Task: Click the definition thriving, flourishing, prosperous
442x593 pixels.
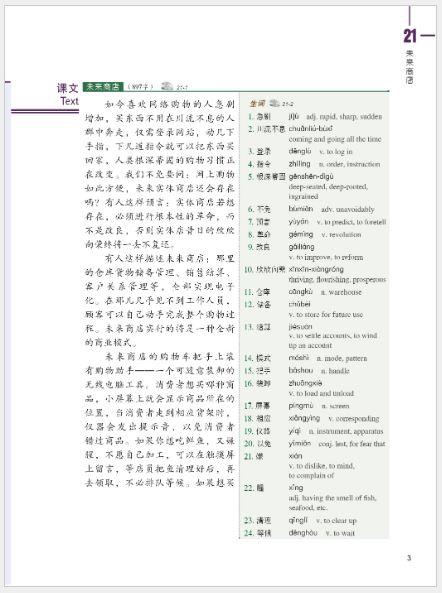Action: pyautogui.click(x=337, y=279)
